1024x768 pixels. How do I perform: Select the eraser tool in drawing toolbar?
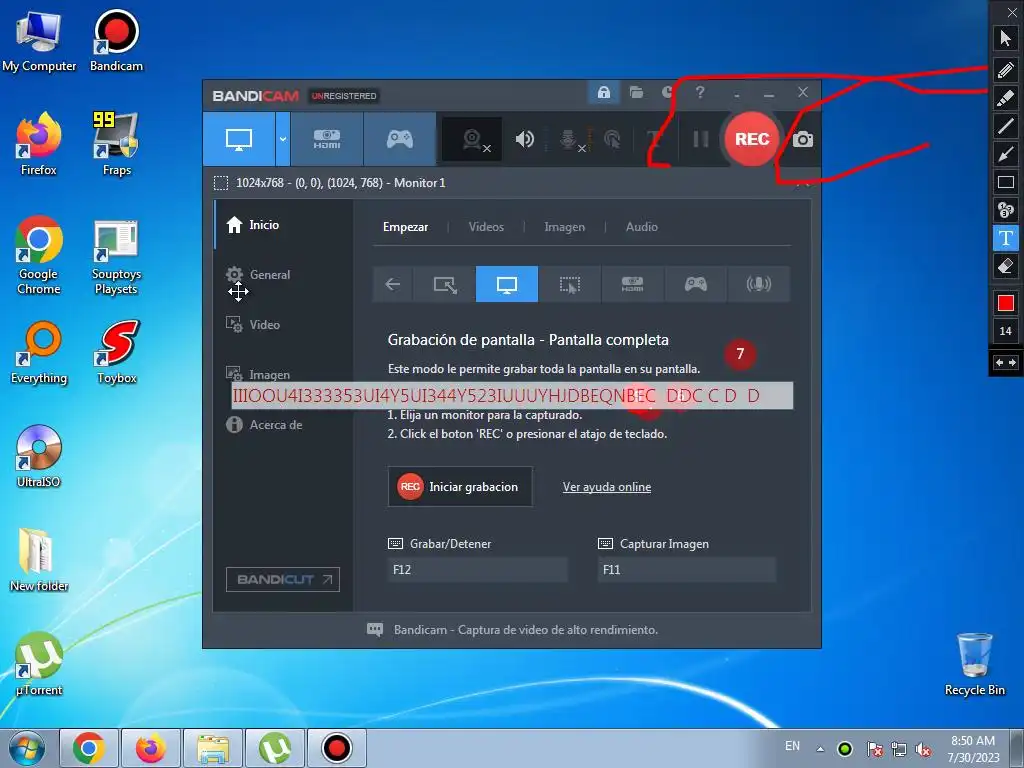[1006, 266]
